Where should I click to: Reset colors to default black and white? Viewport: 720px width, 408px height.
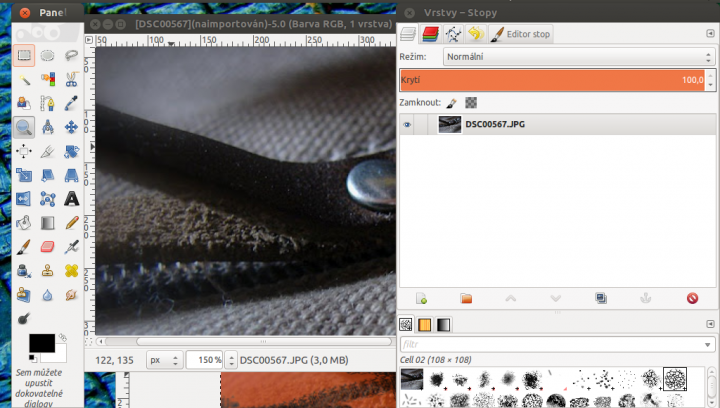[x=32, y=358]
